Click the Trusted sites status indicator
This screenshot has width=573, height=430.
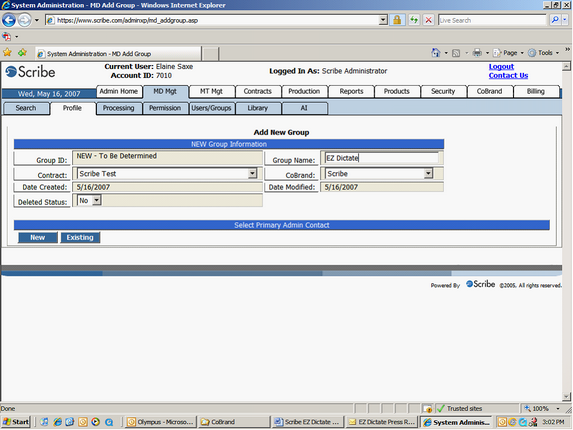460,408
